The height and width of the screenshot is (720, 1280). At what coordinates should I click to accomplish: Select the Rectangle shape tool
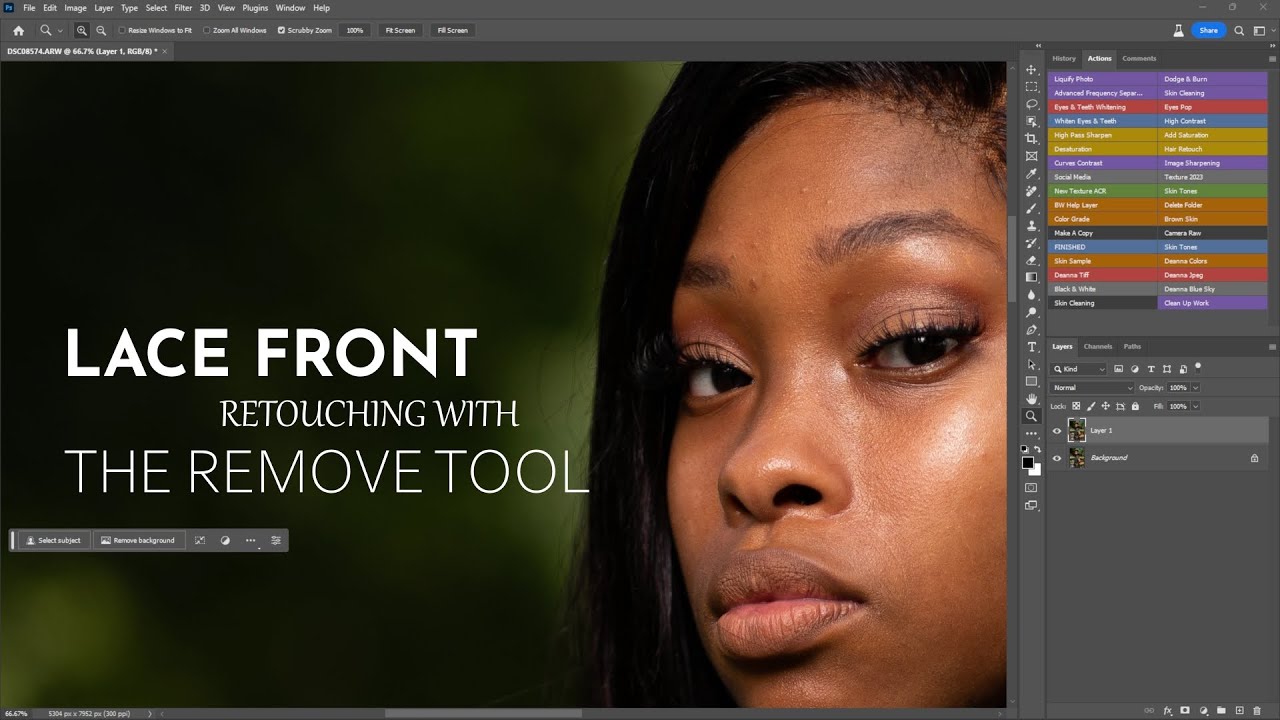1031,381
